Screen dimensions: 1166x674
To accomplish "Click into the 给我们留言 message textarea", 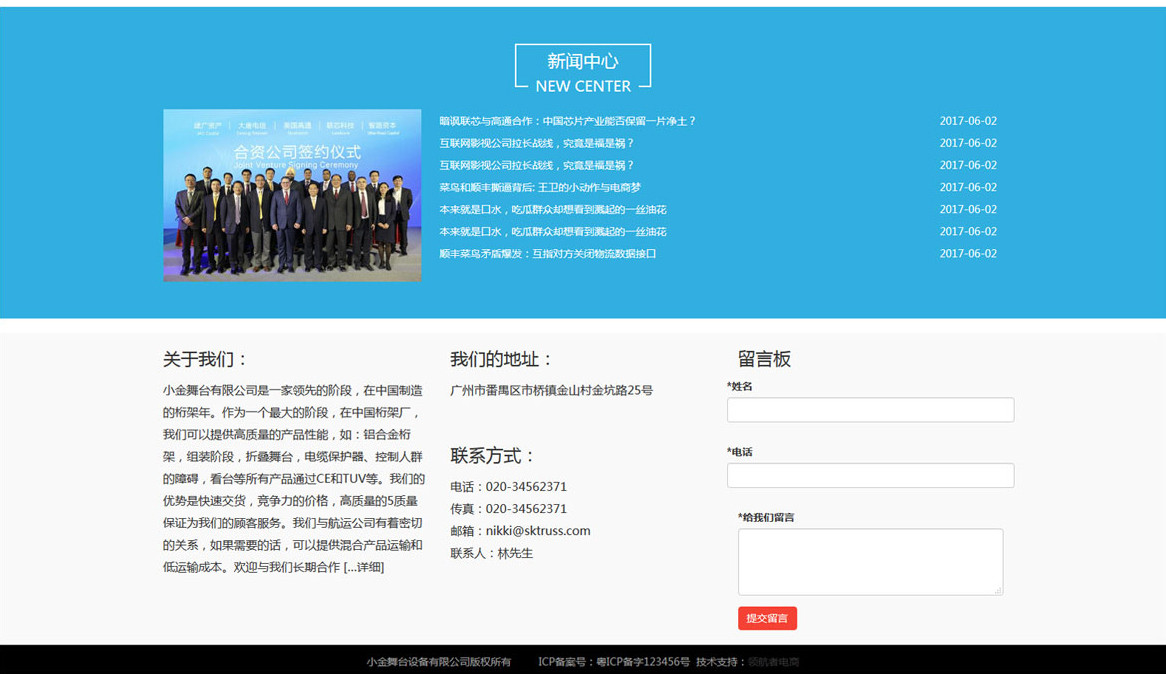I will tap(870, 561).
